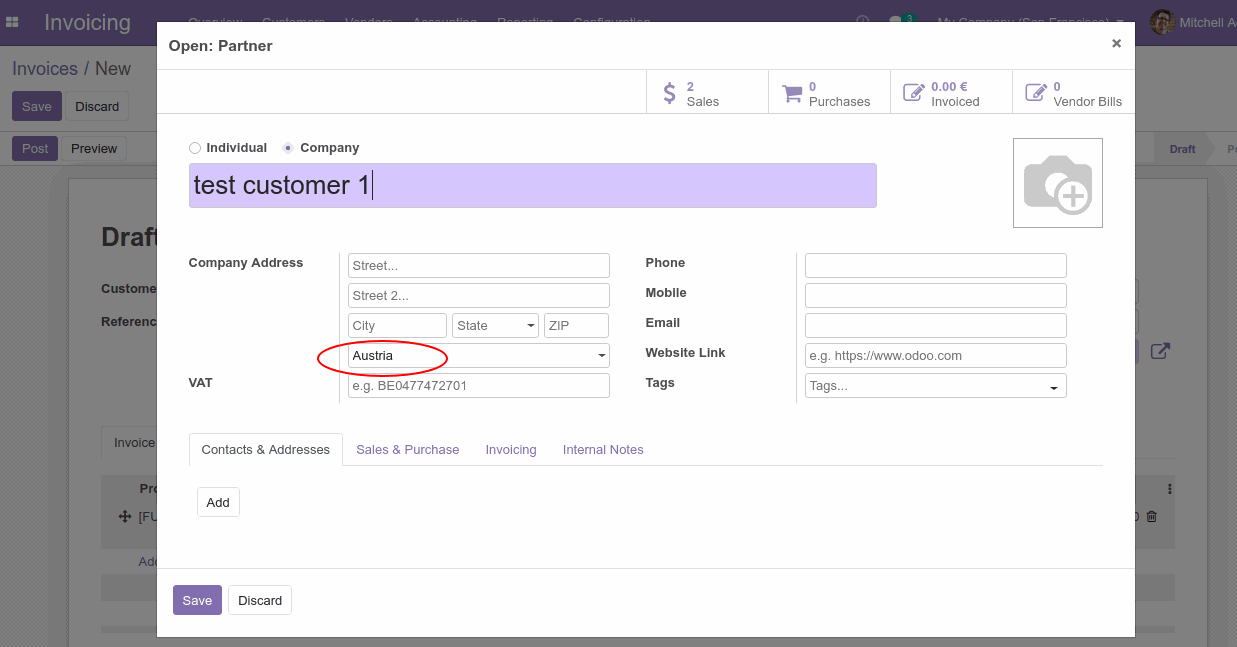Upload partner photo via camera placeholder

coord(1058,183)
